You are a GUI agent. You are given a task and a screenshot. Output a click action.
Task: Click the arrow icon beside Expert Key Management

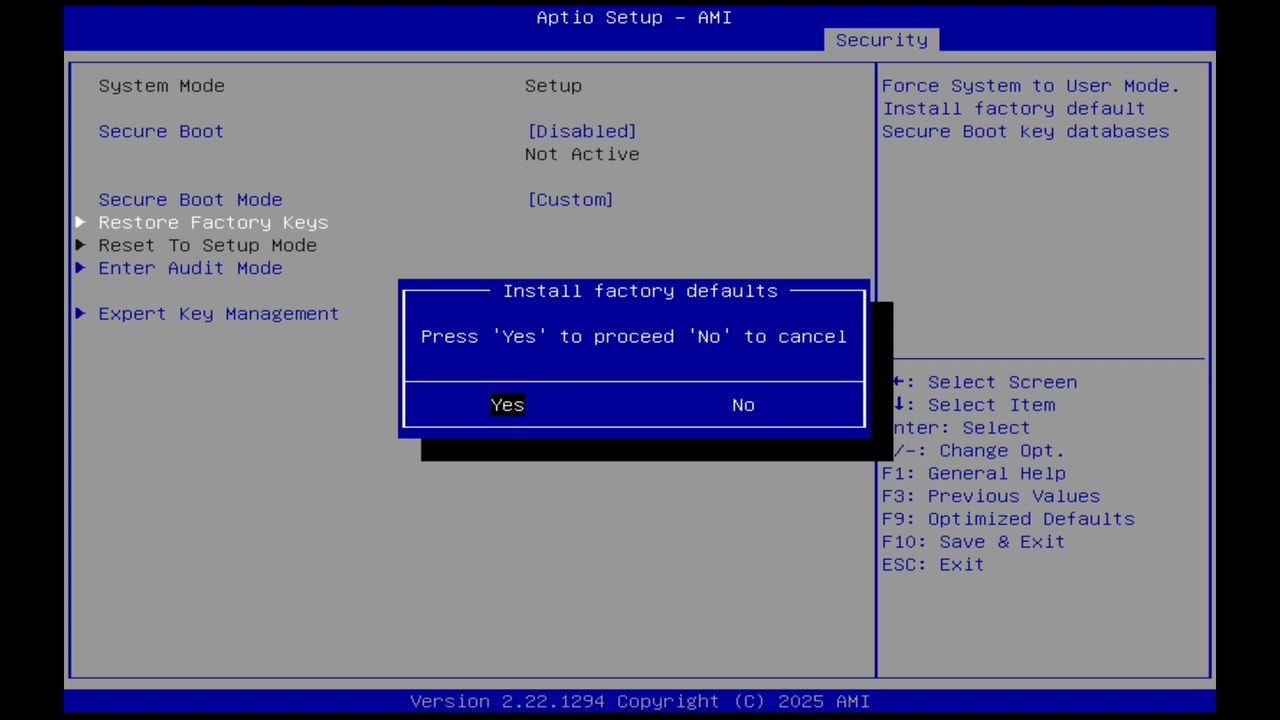[x=80, y=313]
